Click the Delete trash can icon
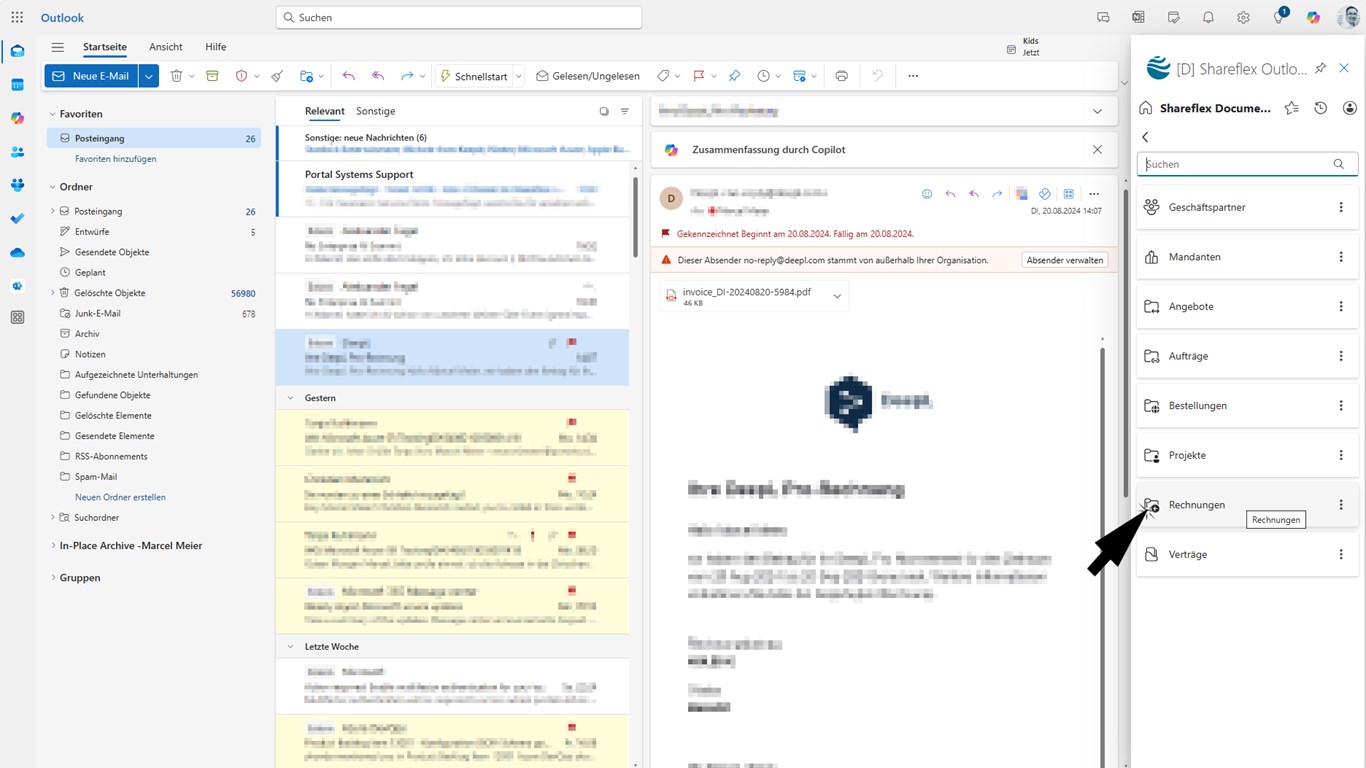The height and width of the screenshot is (768, 1366). [176, 76]
